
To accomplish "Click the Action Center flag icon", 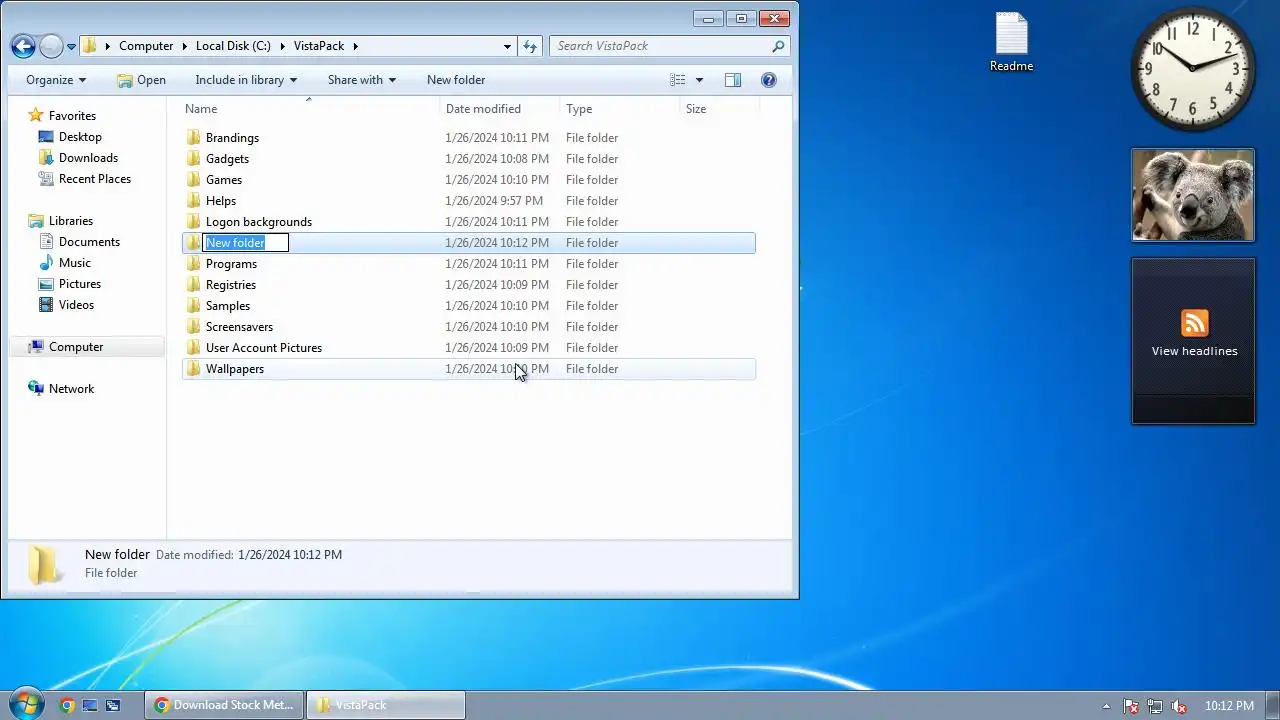I will coord(1131,706).
